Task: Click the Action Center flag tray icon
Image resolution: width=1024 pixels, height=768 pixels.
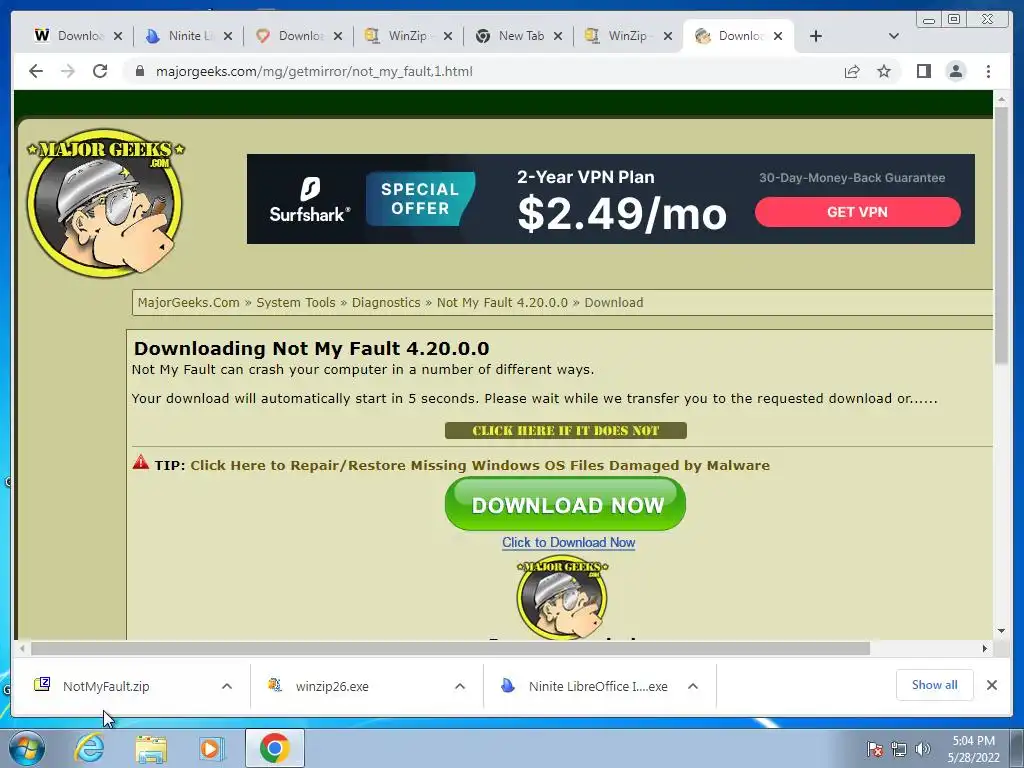Action: (x=875, y=750)
